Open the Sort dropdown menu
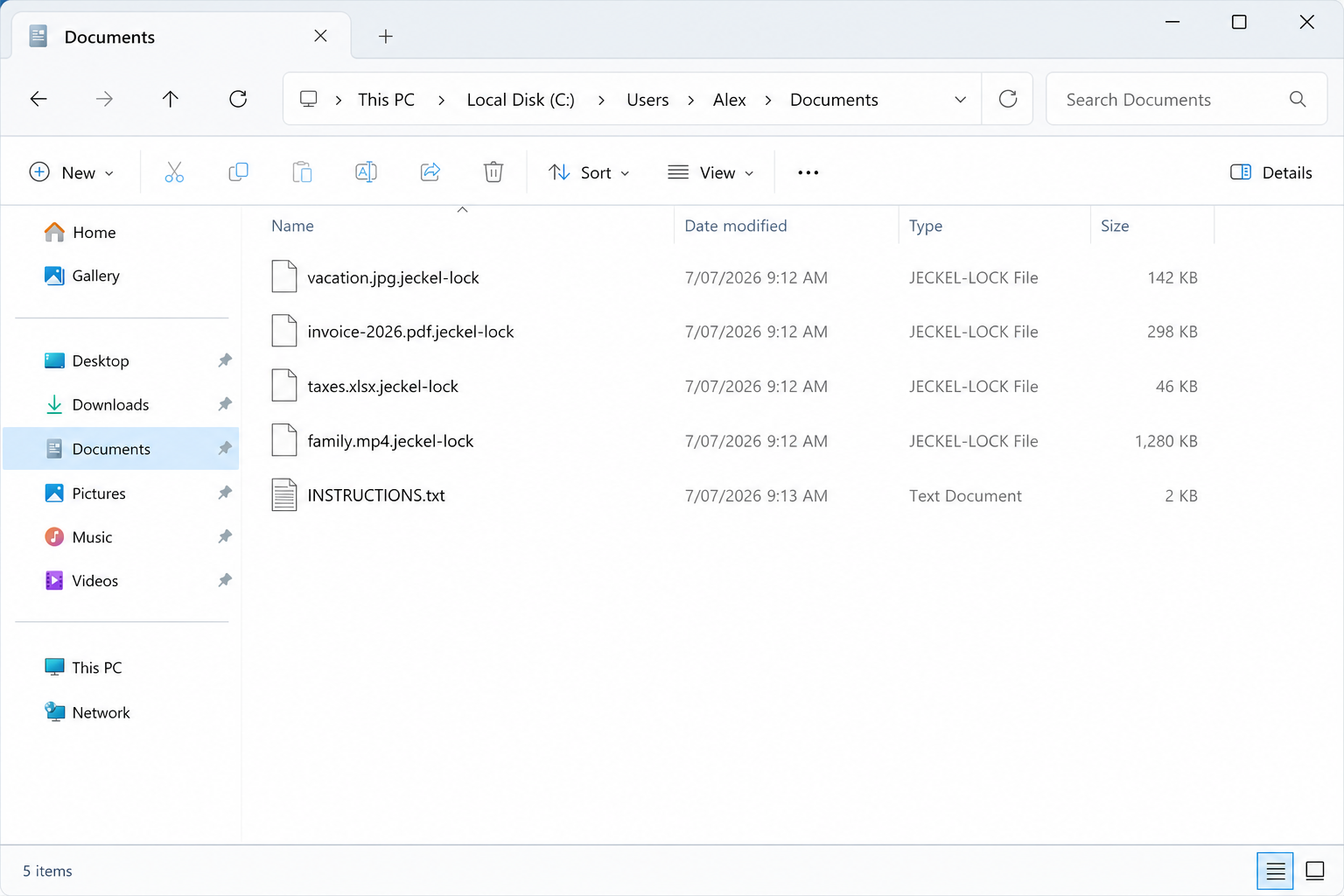Screen dimensions: 1344x896 589,172
